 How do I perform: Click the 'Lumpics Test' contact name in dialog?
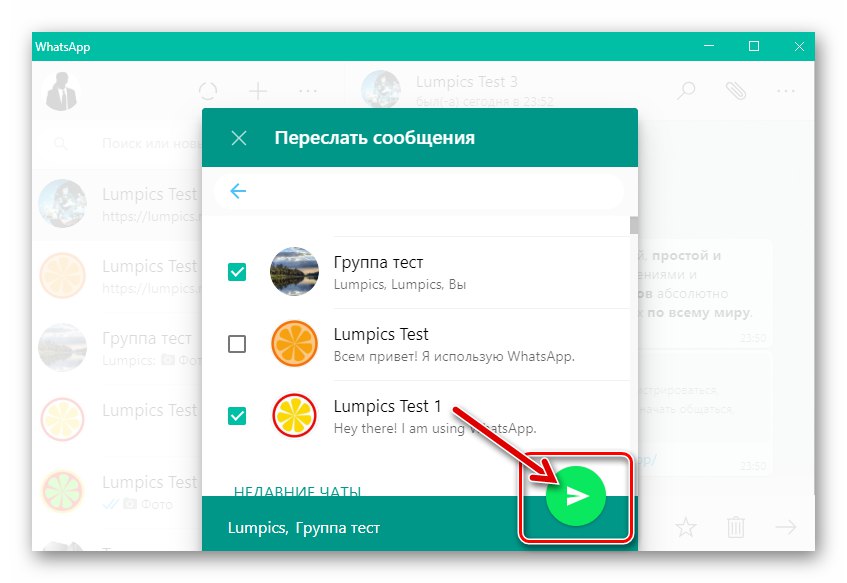pyautogui.click(x=381, y=334)
